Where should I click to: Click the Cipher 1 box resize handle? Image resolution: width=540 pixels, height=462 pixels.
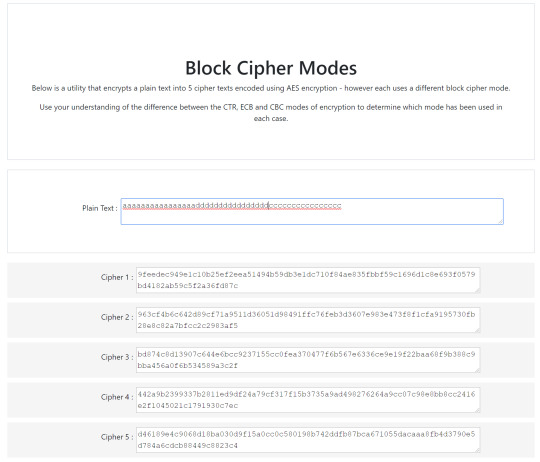click(x=477, y=290)
